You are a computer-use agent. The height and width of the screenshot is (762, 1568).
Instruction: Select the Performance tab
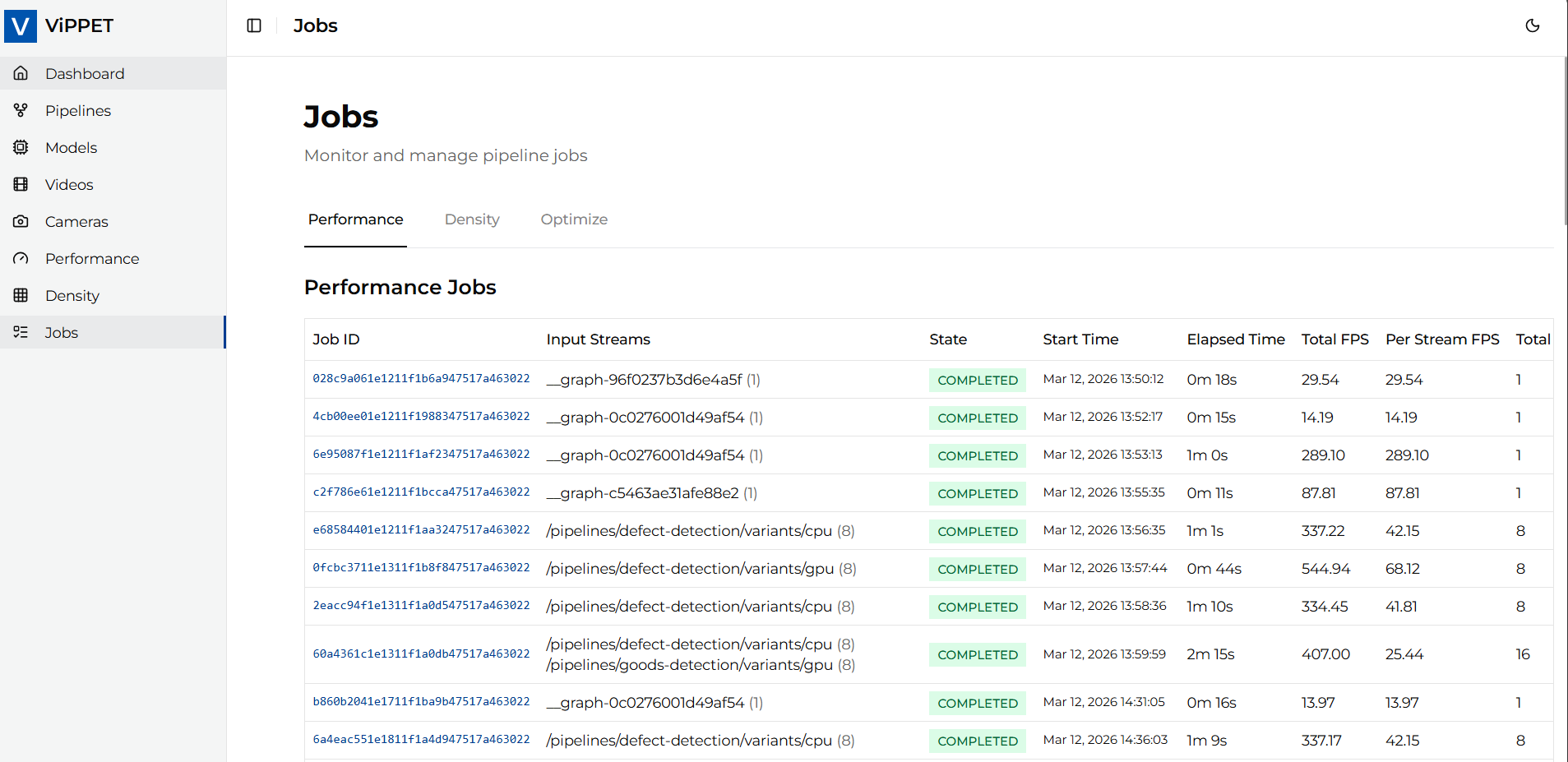[354, 219]
